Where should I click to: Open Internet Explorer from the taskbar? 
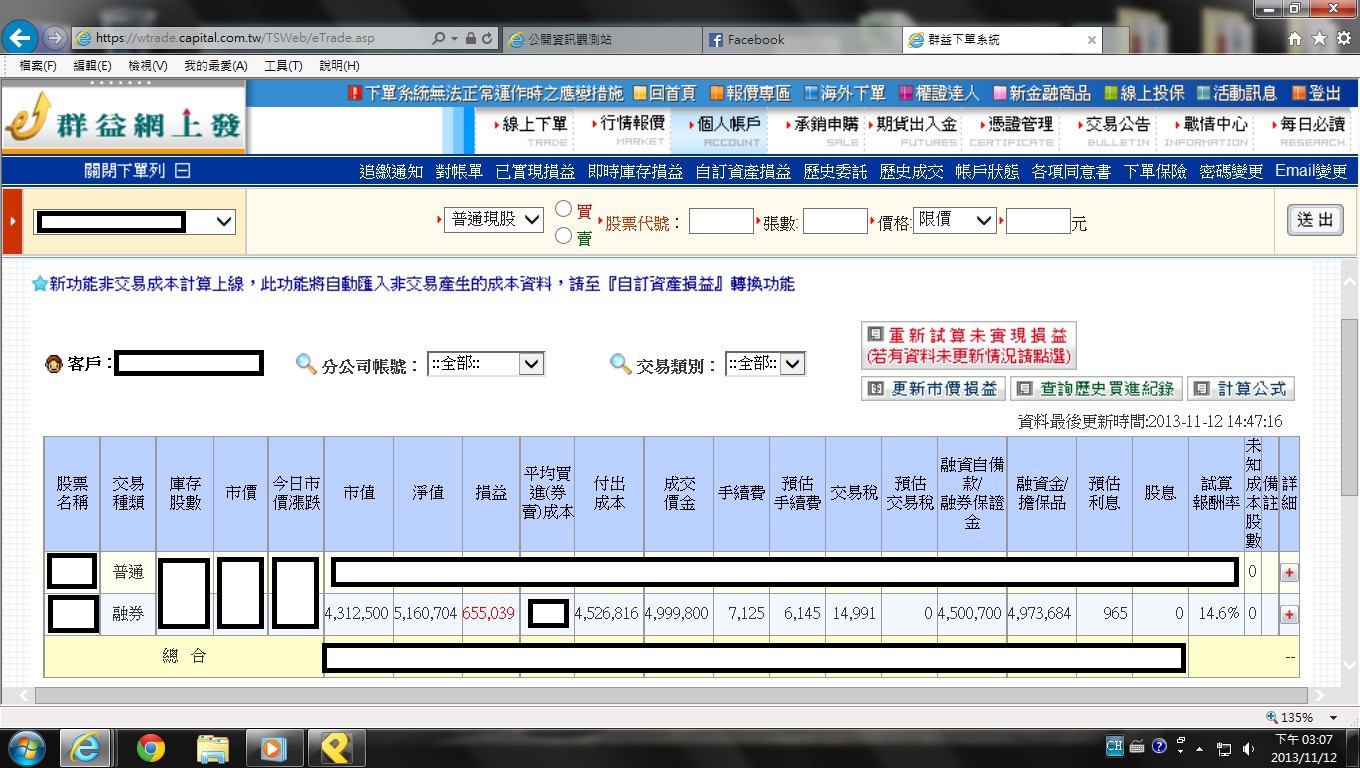click(x=85, y=748)
